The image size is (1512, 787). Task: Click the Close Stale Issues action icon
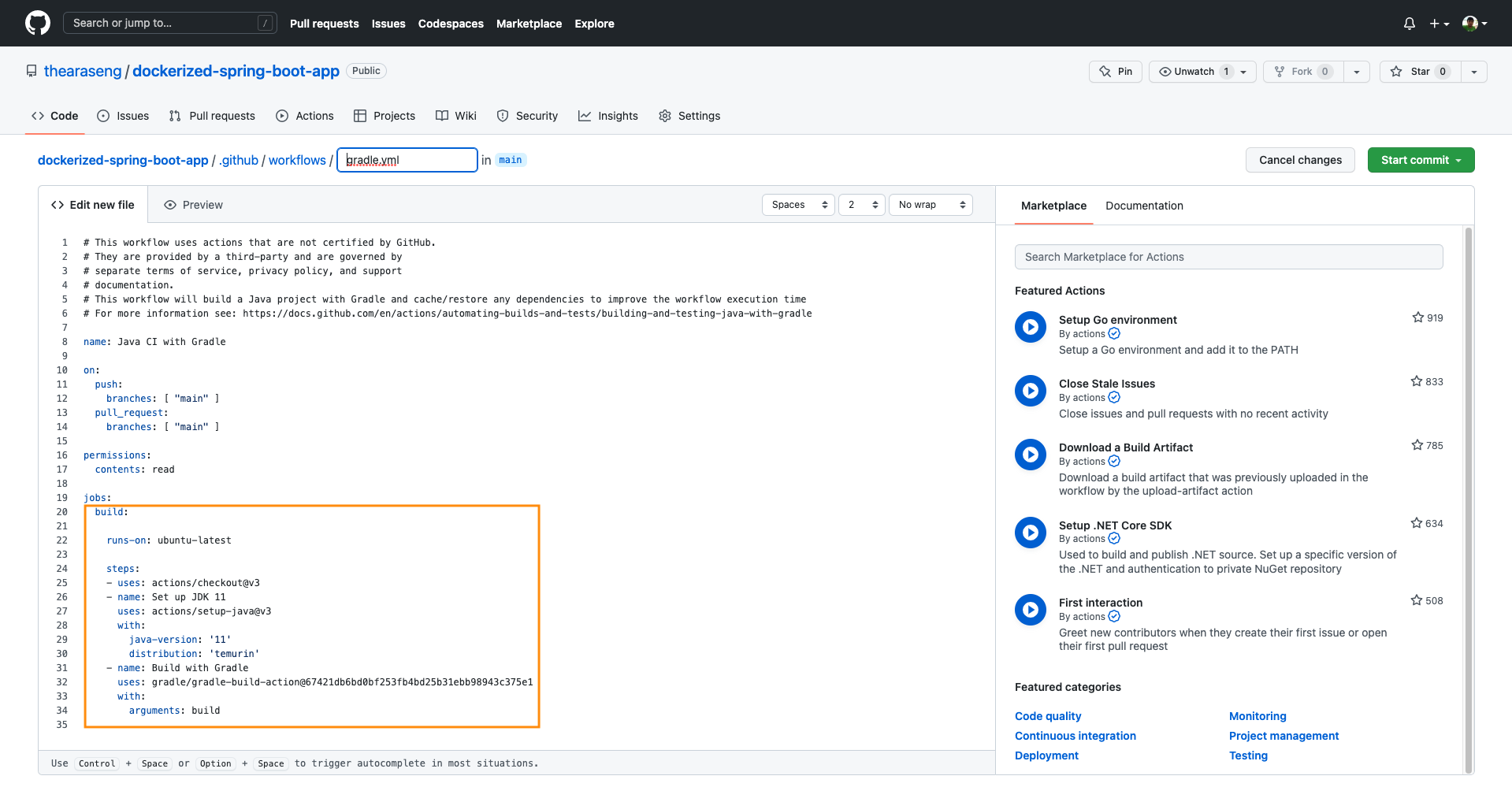[1031, 390]
